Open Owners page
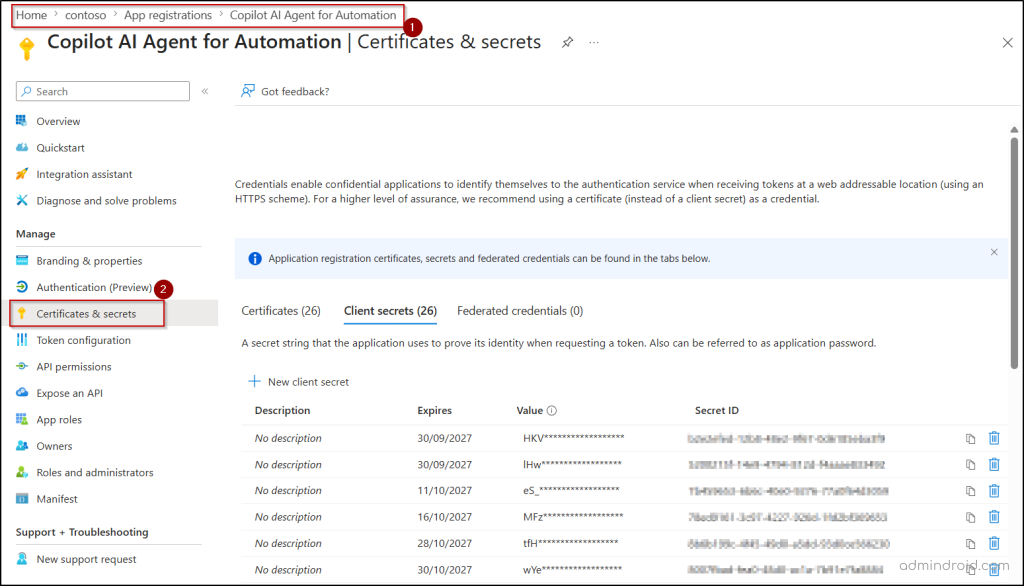1024x586 pixels. pos(54,446)
